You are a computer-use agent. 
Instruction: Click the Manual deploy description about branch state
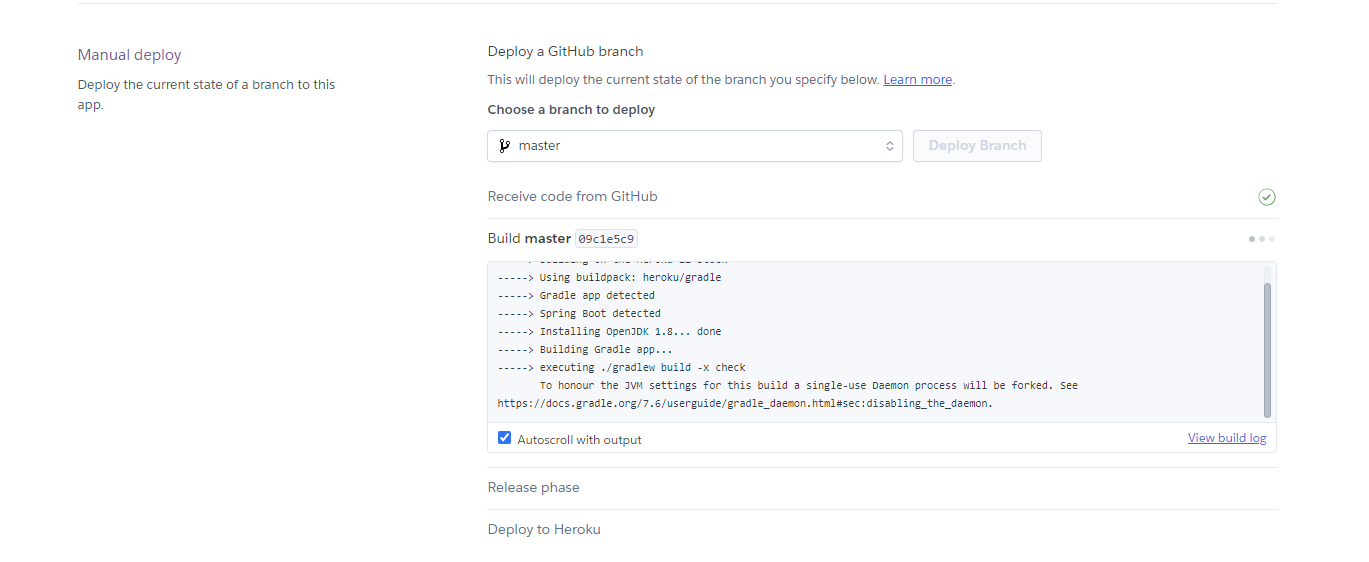point(207,95)
